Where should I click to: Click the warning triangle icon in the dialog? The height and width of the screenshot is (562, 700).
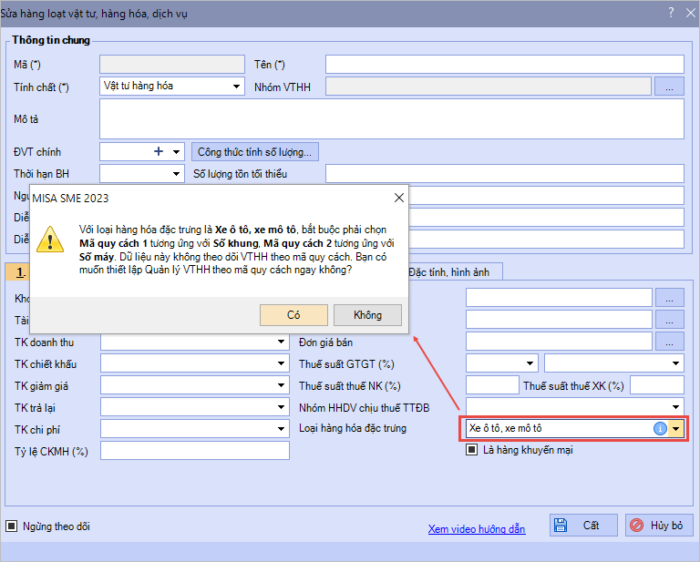49,241
